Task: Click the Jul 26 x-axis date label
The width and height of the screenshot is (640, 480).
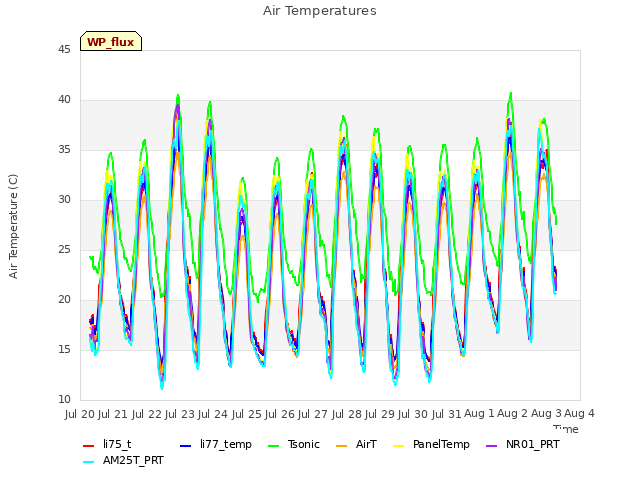Action: tap(280, 414)
